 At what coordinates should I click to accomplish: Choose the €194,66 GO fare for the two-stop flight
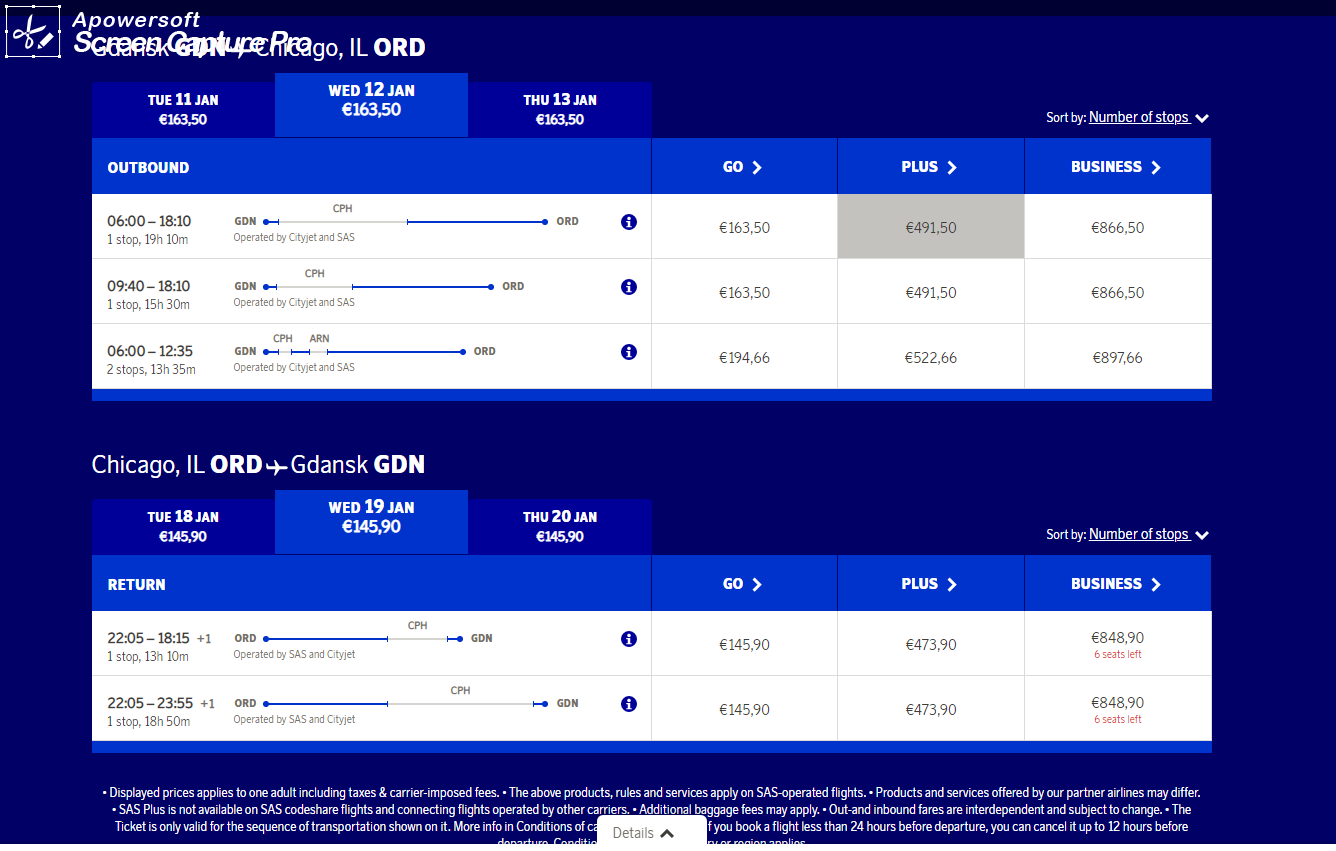point(744,357)
